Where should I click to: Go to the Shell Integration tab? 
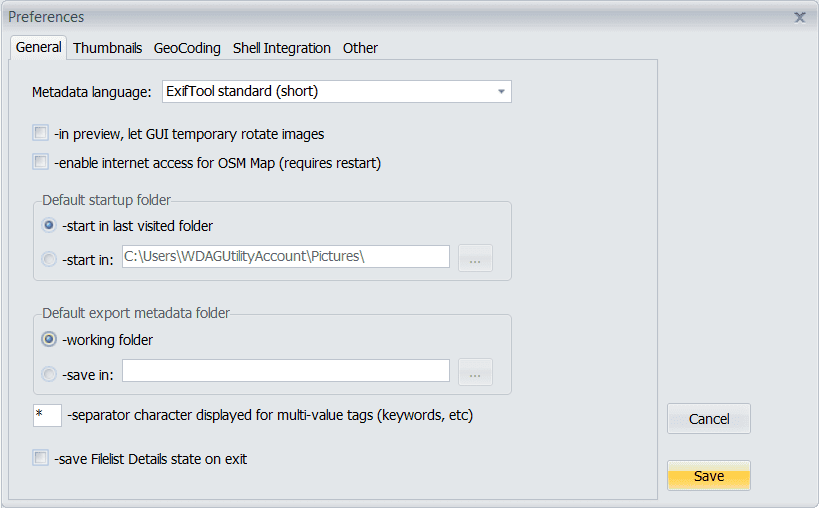[x=282, y=48]
